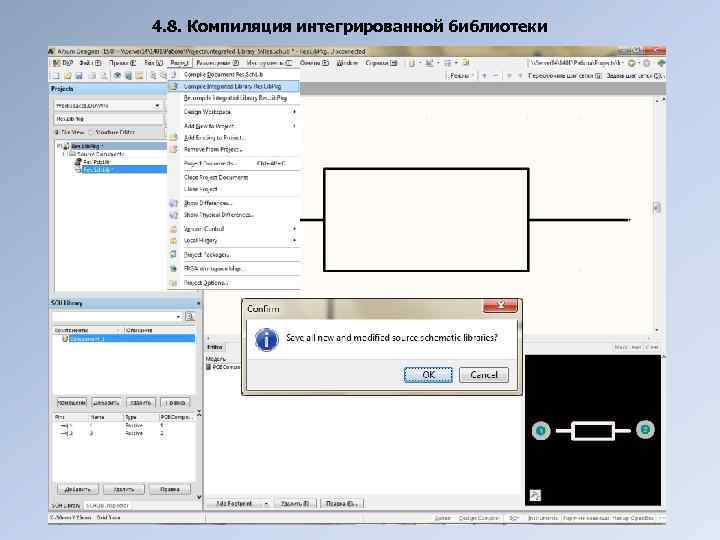Click Удалить button next to Add Footprint
This screenshot has width=720, height=540.
tap(295, 504)
